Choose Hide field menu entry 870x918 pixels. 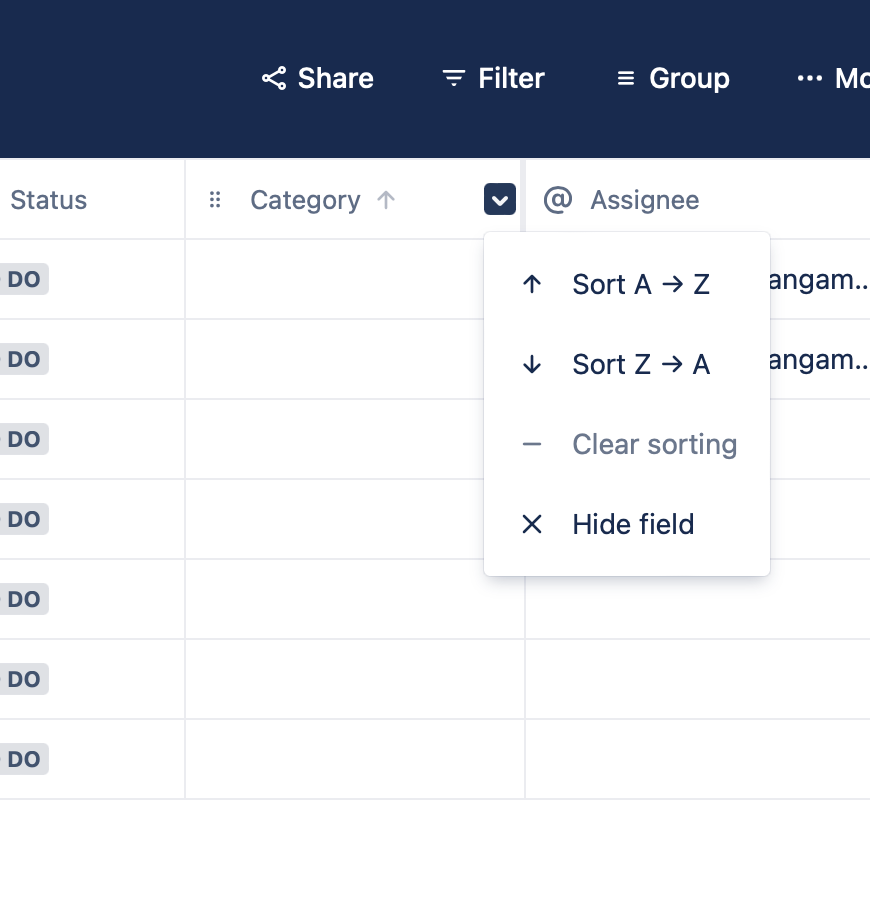tap(633, 525)
